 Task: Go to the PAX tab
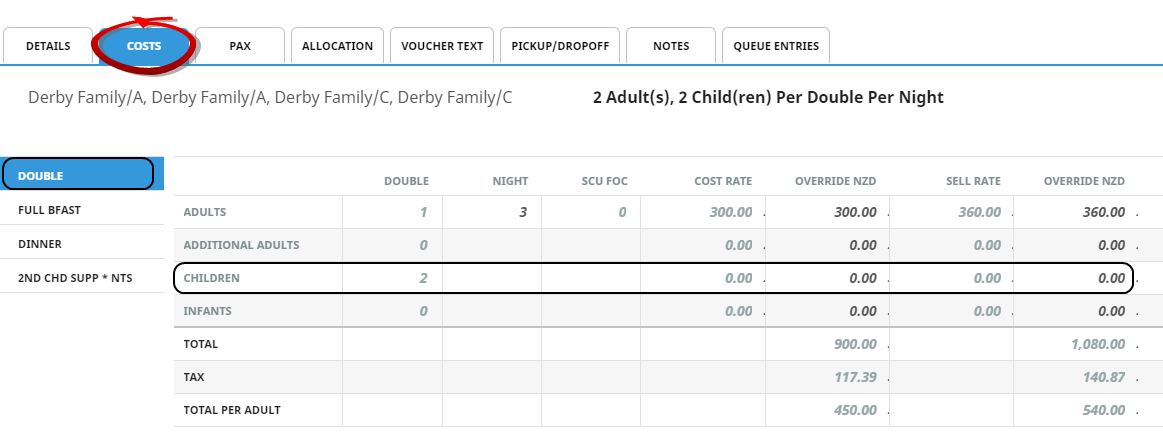coord(240,46)
